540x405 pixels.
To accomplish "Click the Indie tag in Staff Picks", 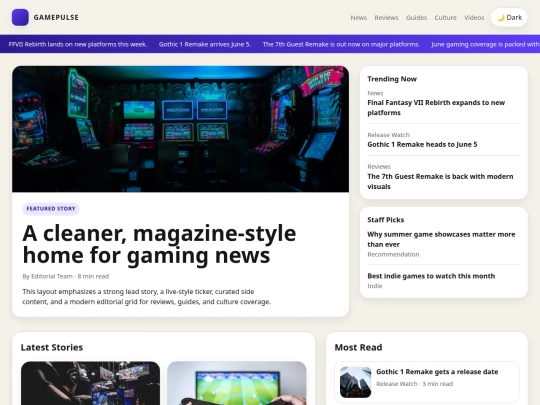I will (375, 286).
